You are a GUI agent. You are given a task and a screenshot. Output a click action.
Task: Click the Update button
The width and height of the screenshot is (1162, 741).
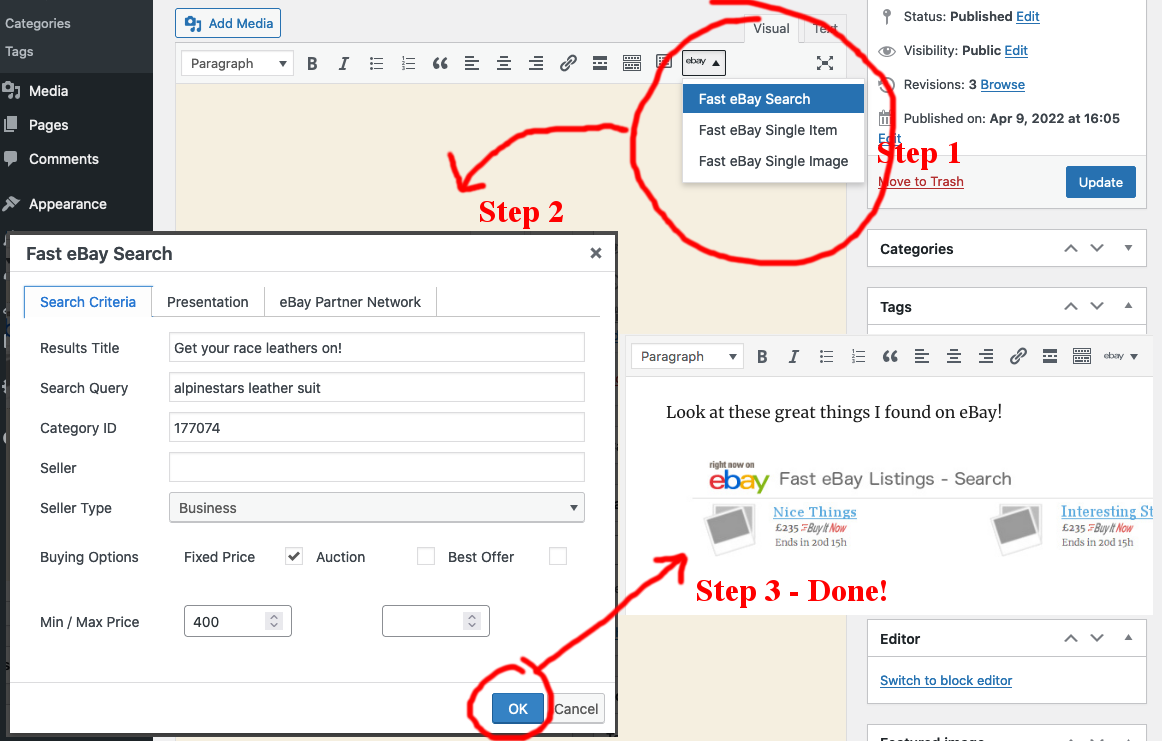click(1100, 182)
